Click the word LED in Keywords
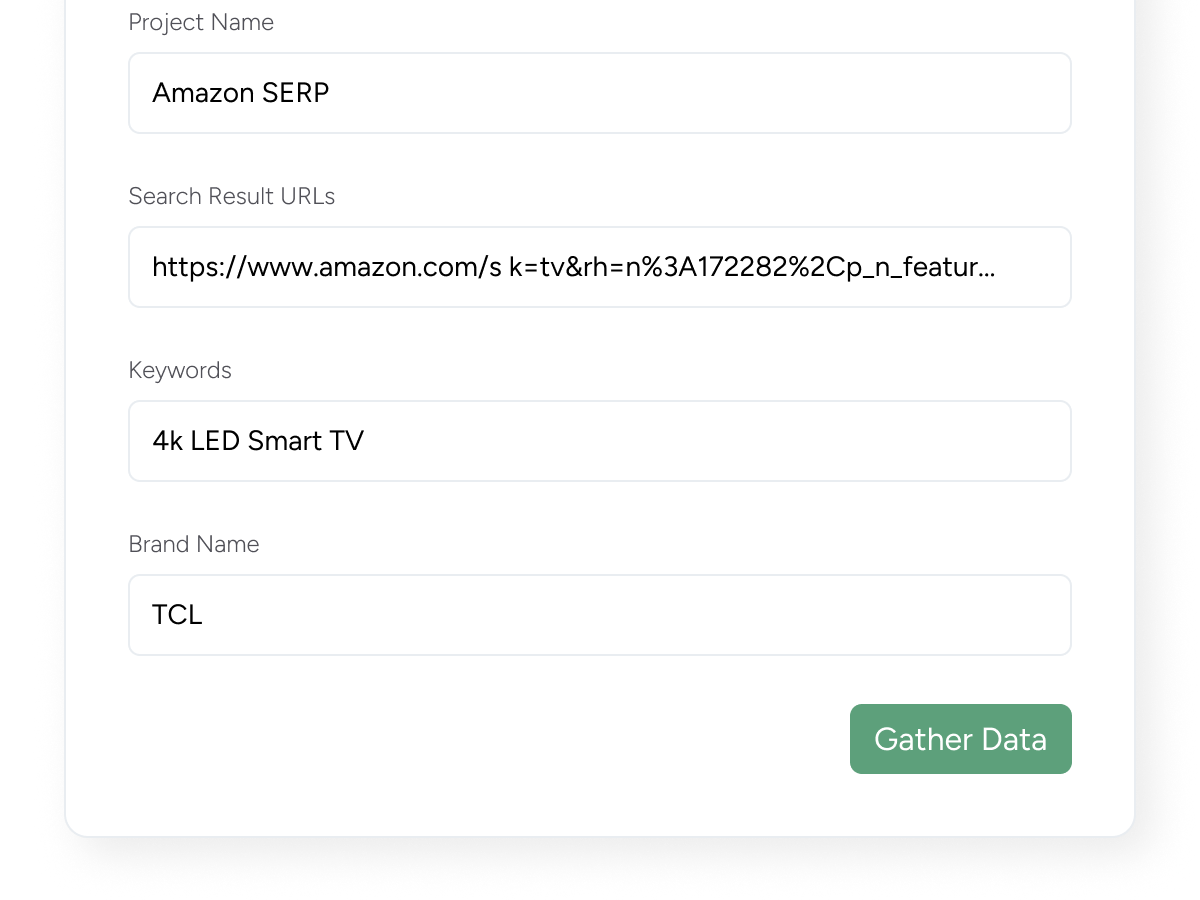The width and height of the screenshot is (1200, 900). click(x=215, y=441)
